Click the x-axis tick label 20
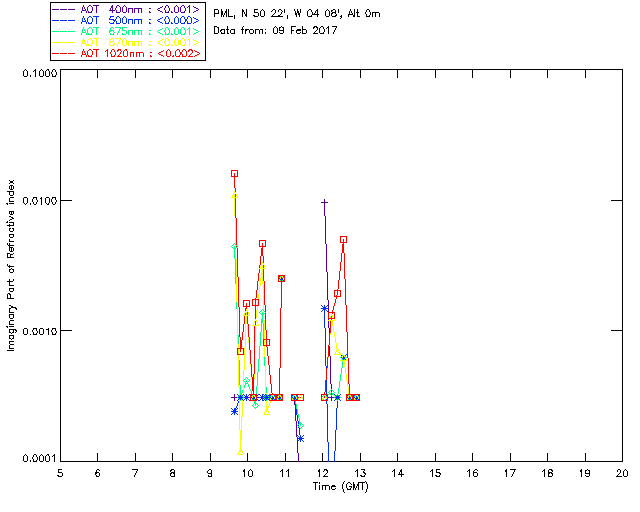 pyautogui.click(x=622, y=473)
